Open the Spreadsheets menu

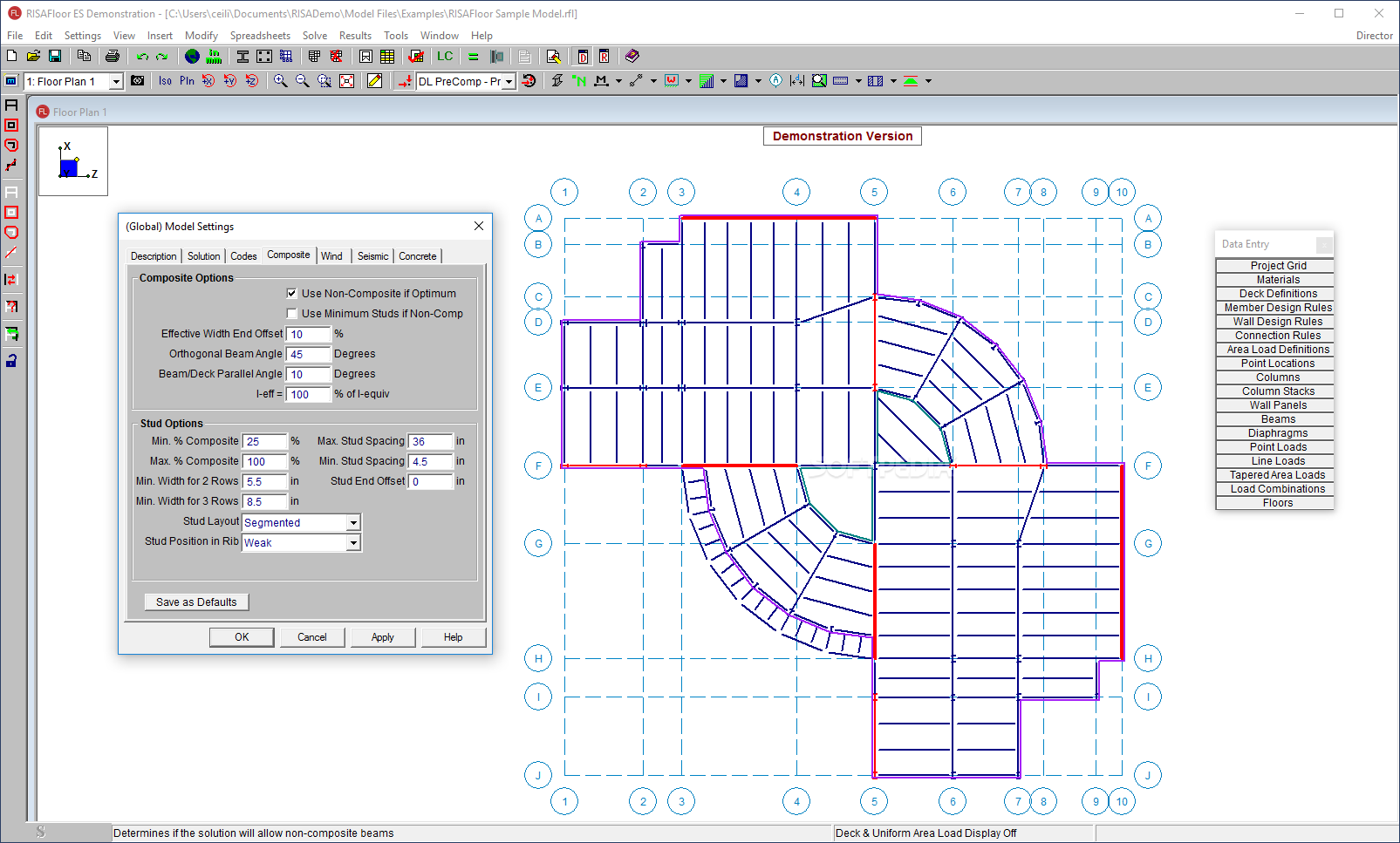coord(260,36)
